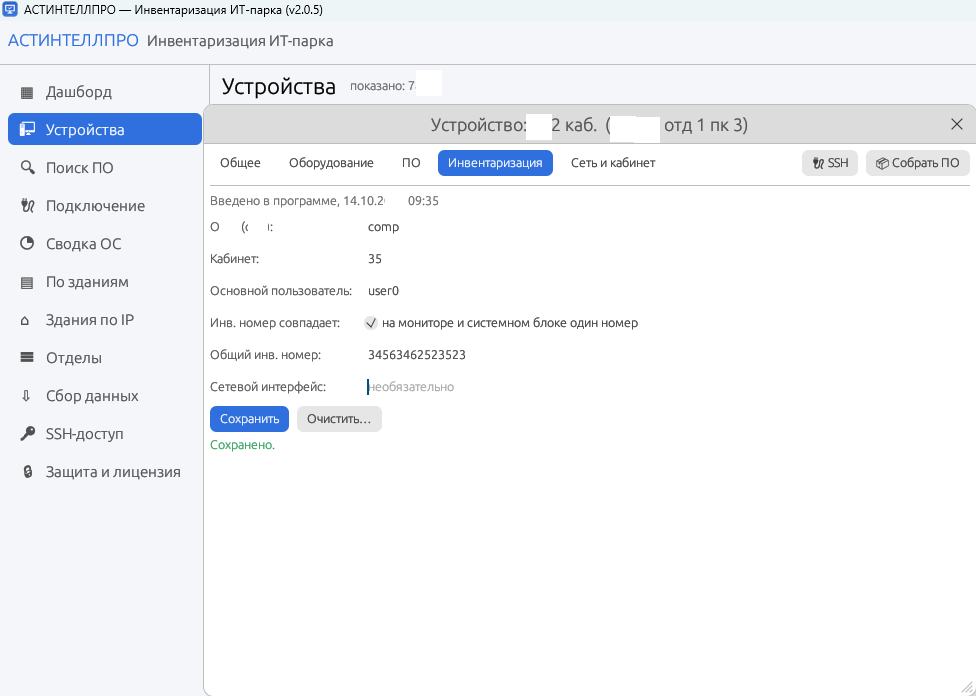The image size is (976, 696).
Task: Open Защита и лицензия in the sidebar
Action: click(105, 473)
